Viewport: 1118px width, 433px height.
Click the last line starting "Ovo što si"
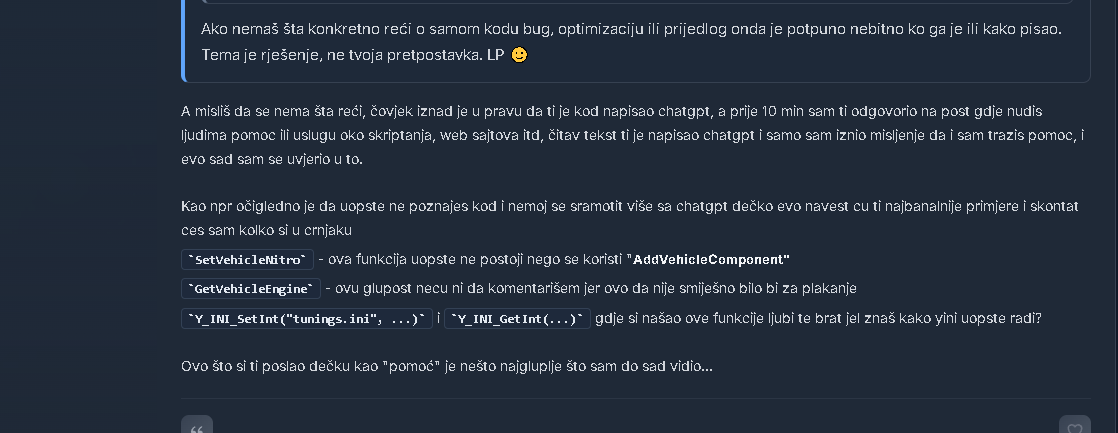coord(446,366)
